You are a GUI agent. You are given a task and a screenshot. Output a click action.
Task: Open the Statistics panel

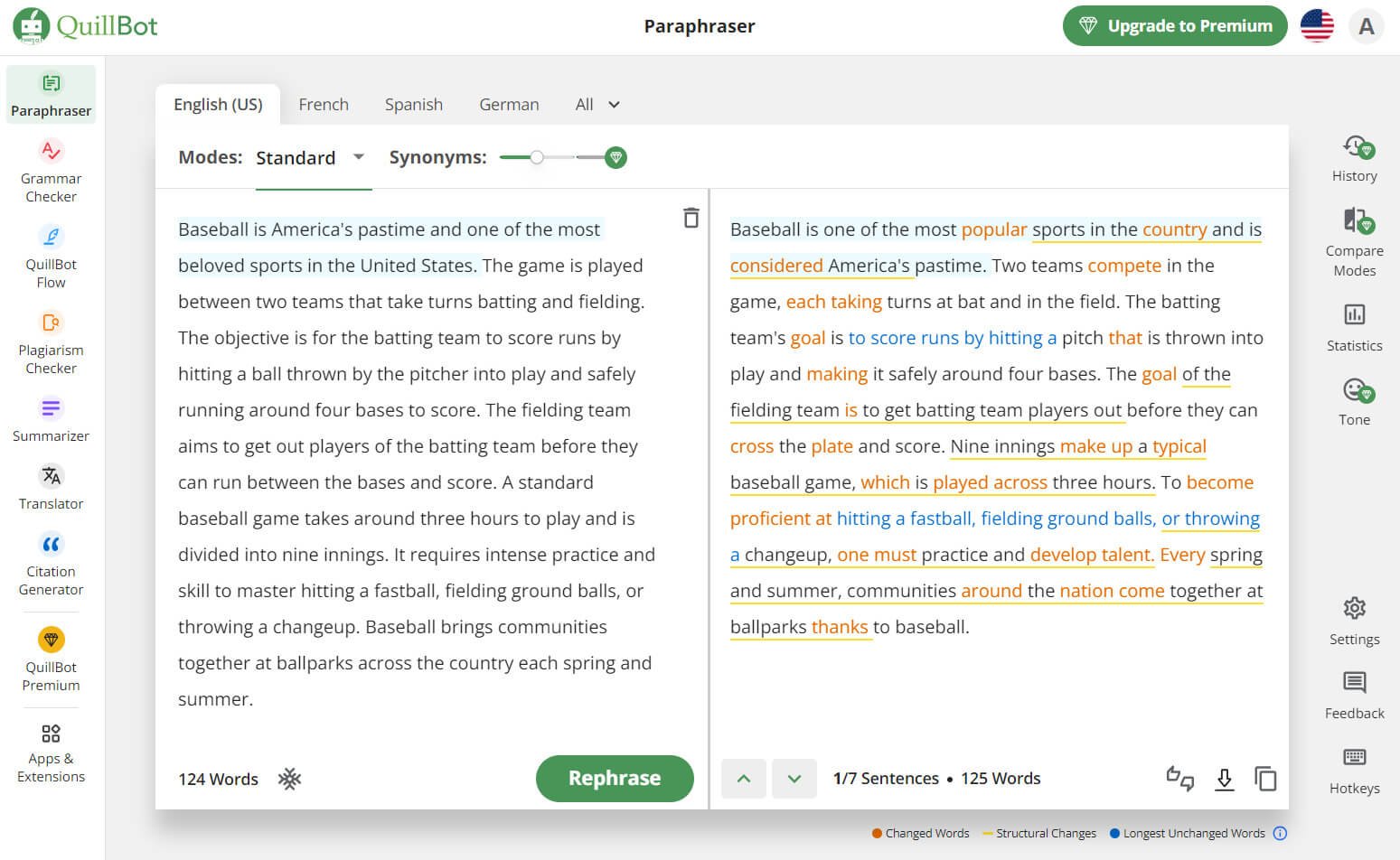[1354, 326]
